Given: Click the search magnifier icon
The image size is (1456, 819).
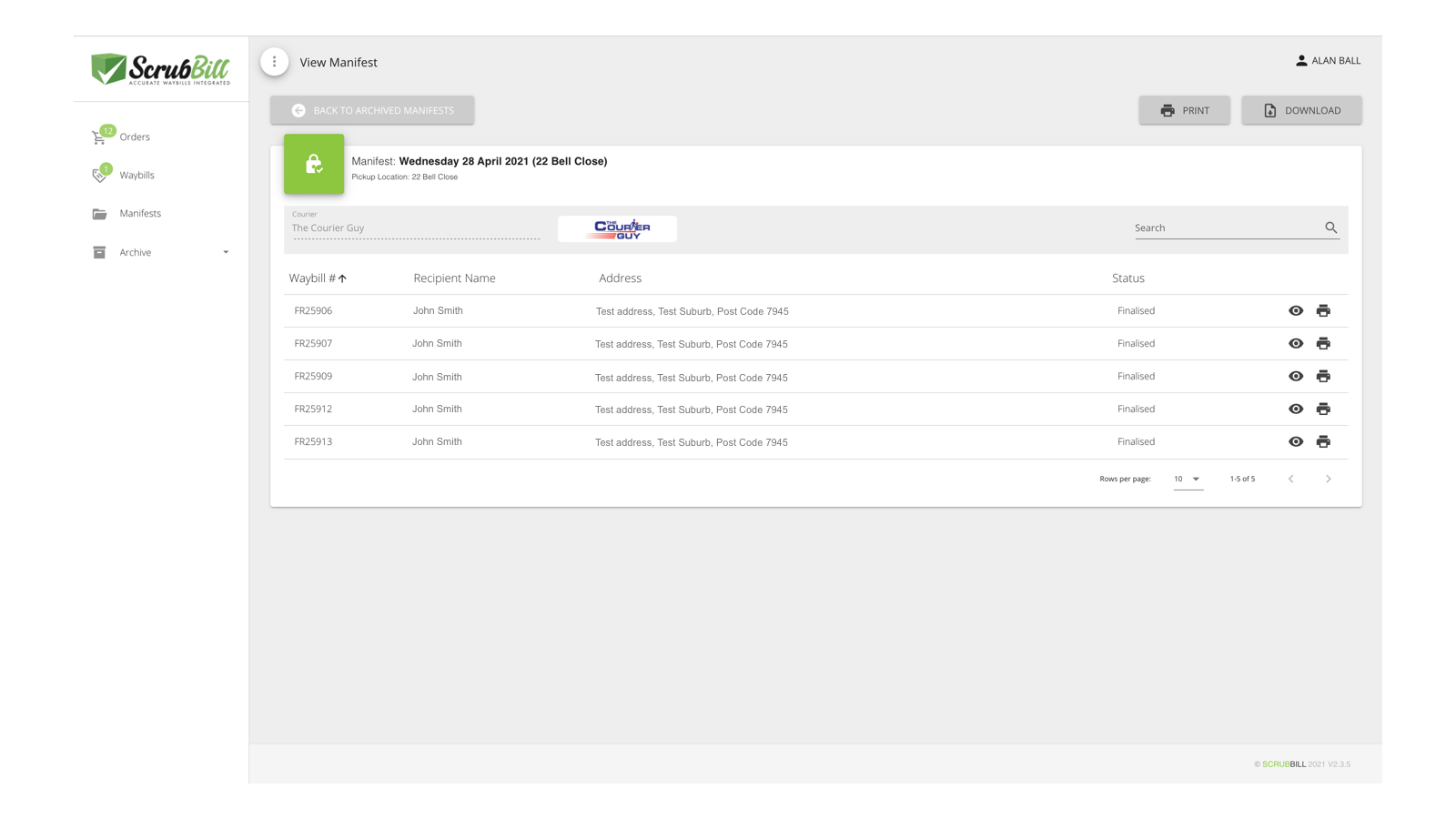Looking at the screenshot, I should pos(1330,227).
